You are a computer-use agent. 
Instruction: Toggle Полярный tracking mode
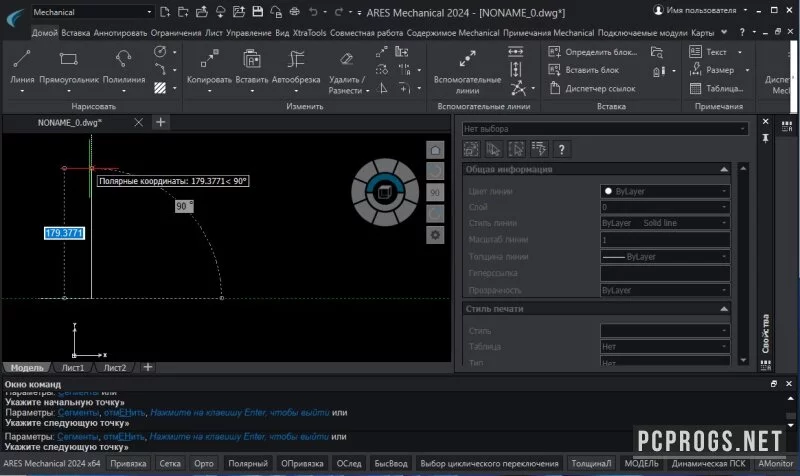248,463
